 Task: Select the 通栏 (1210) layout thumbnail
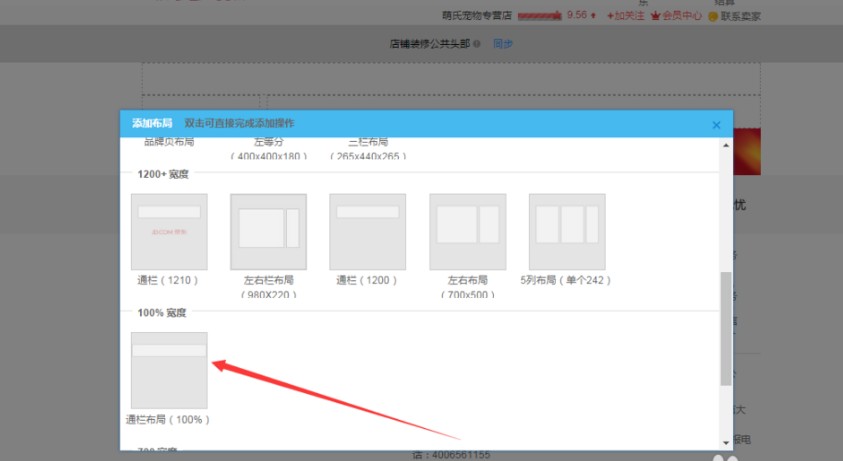point(169,231)
